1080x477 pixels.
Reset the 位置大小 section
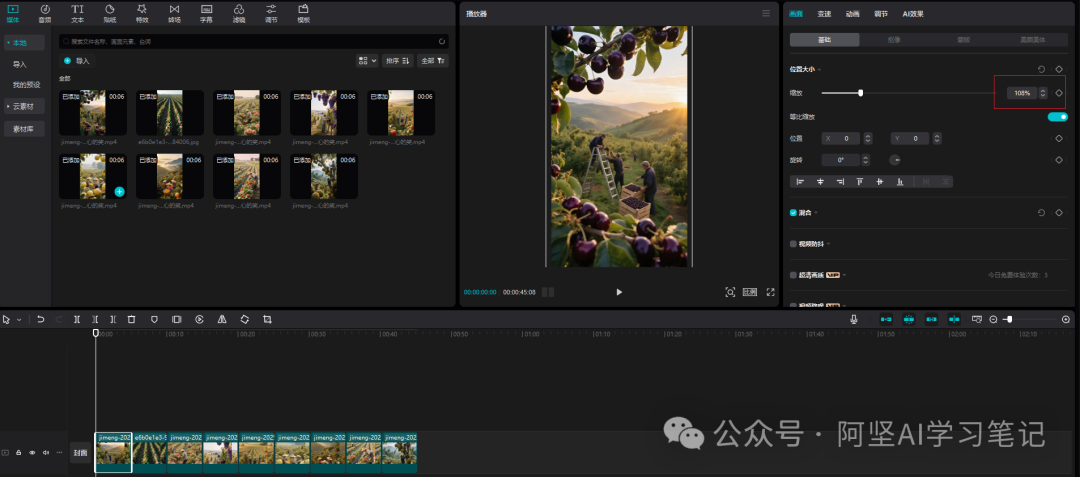(1041, 70)
